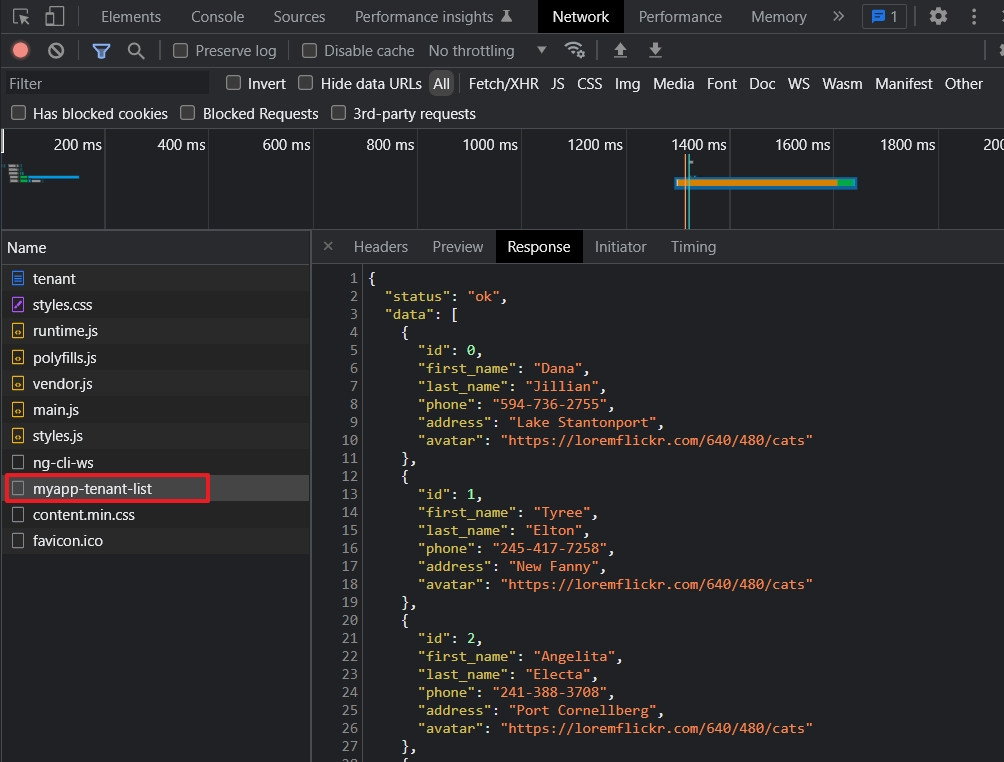Clear the network log

56,51
